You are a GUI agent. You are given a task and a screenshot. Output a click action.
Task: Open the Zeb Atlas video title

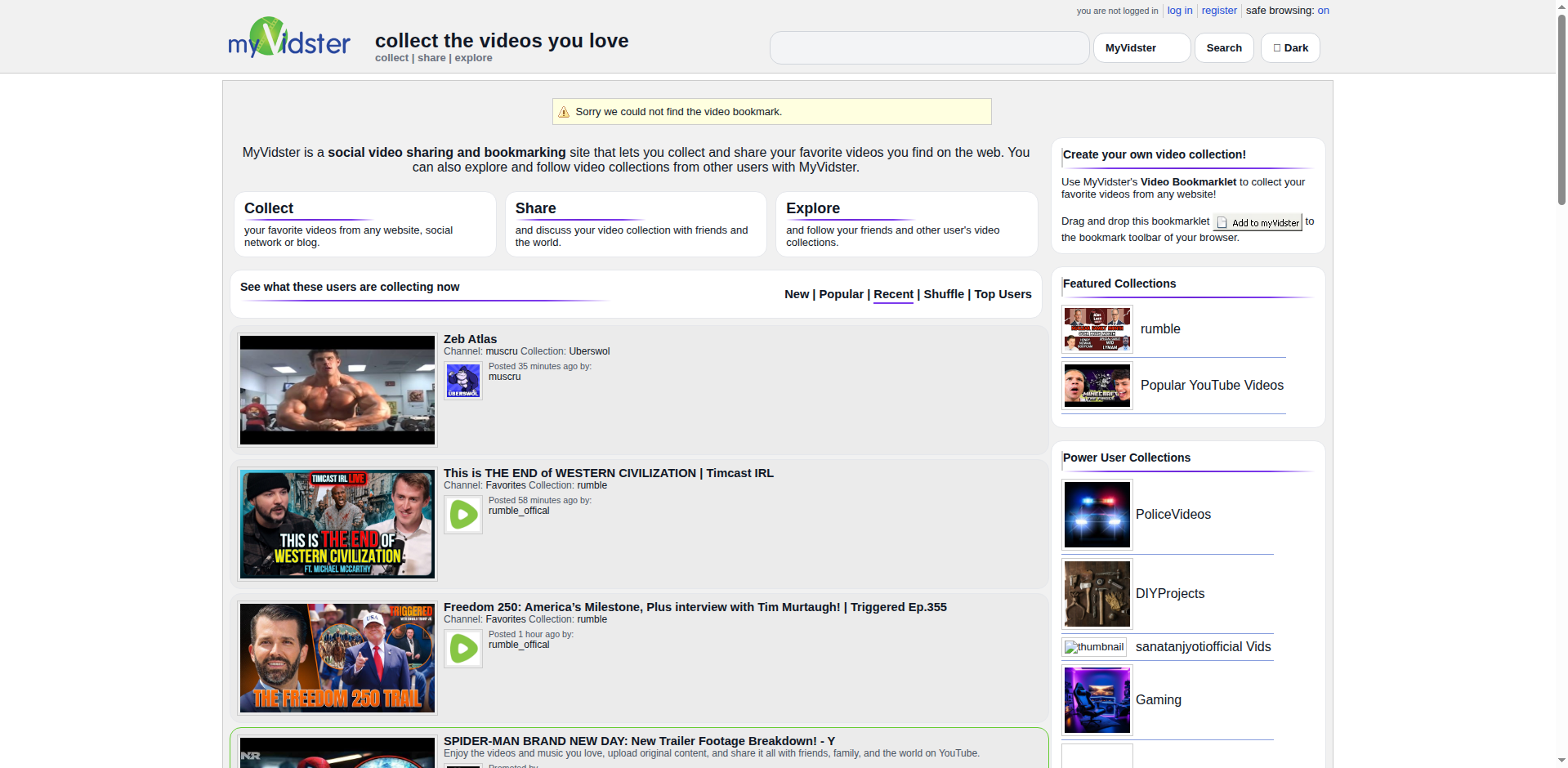click(x=470, y=339)
